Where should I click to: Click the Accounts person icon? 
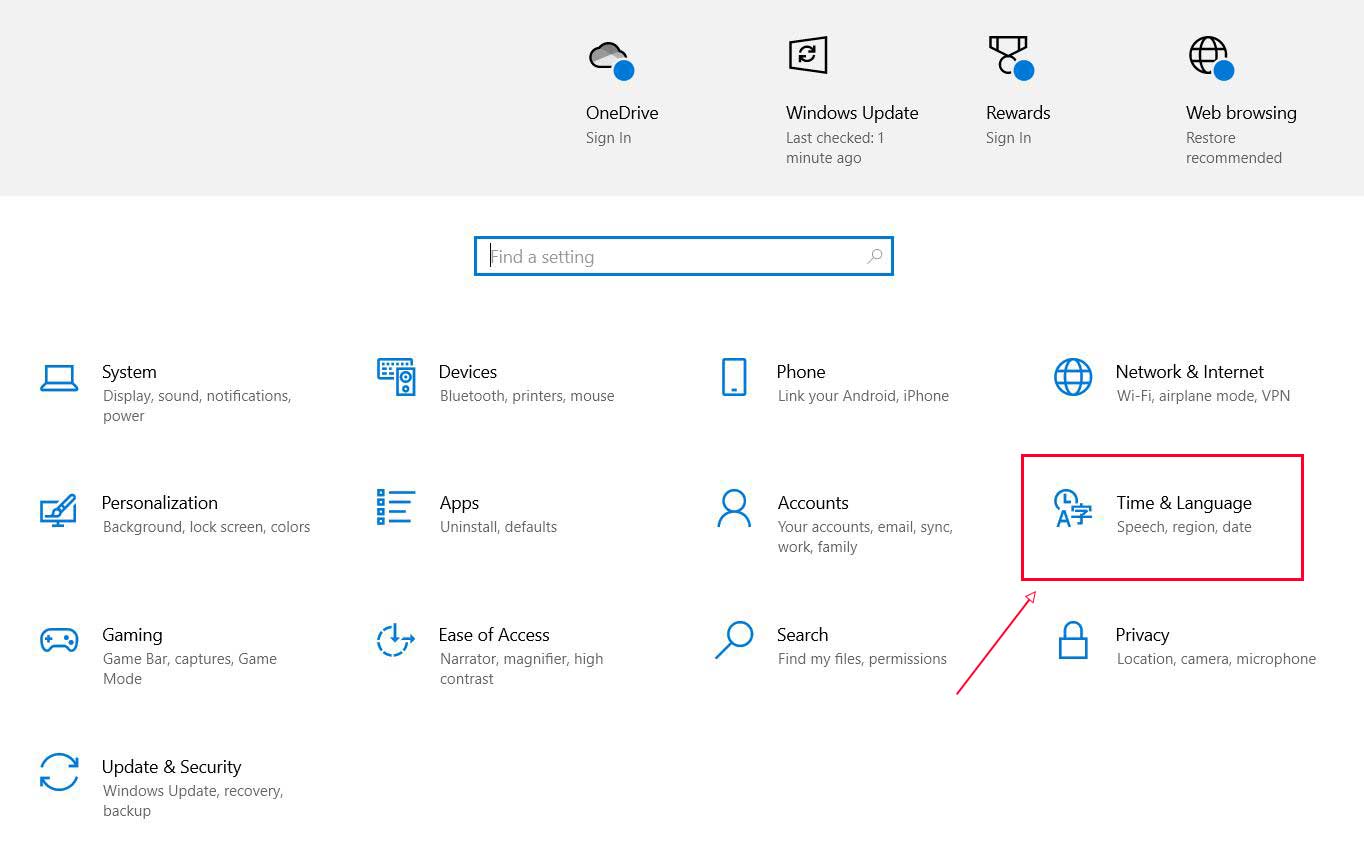734,508
